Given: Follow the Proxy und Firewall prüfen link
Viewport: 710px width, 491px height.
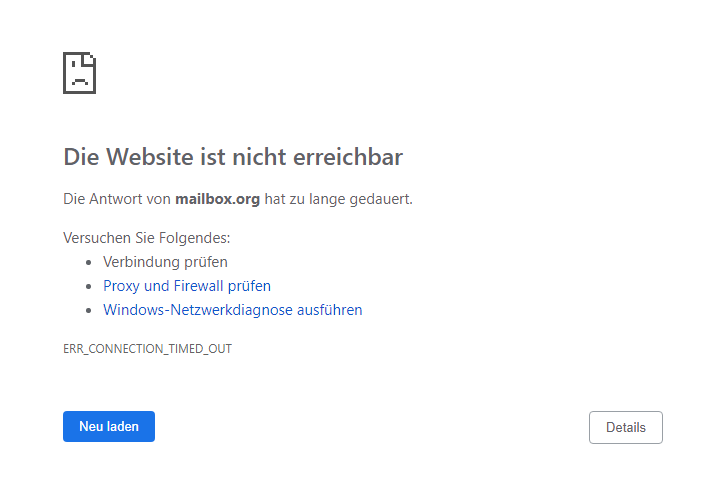Looking at the screenshot, I should click(x=187, y=286).
